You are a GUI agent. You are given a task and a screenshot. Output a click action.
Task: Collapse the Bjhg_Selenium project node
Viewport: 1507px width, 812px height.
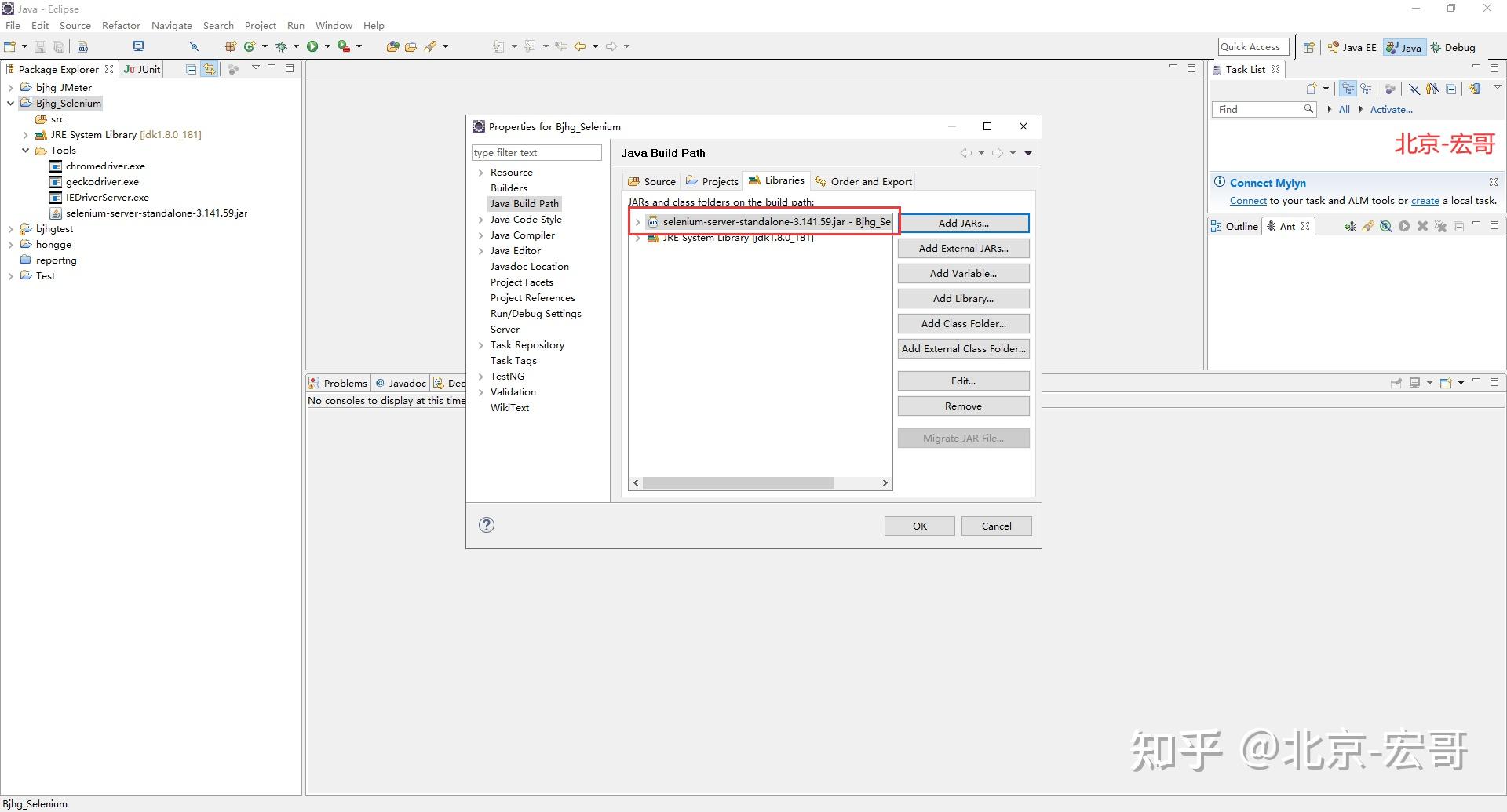tap(10, 104)
